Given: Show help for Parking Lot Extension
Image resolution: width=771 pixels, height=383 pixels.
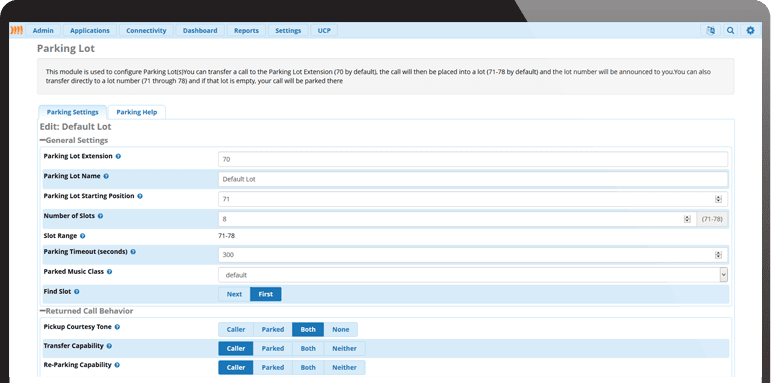Looking at the screenshot, I should (119, 156).
